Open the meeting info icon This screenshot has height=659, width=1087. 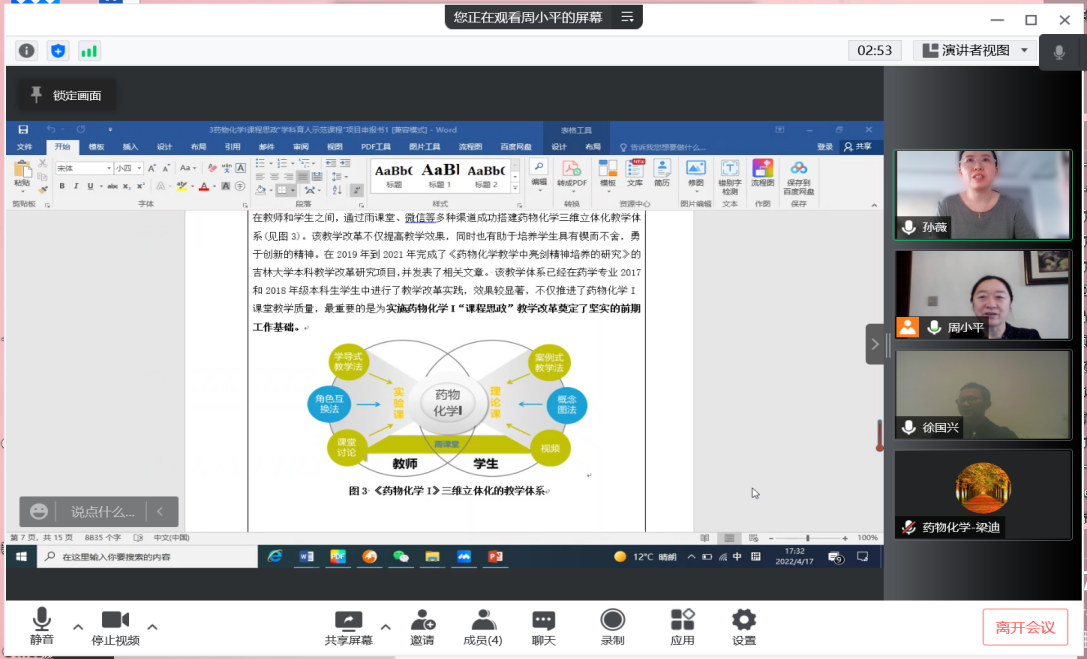coord(27,50)
